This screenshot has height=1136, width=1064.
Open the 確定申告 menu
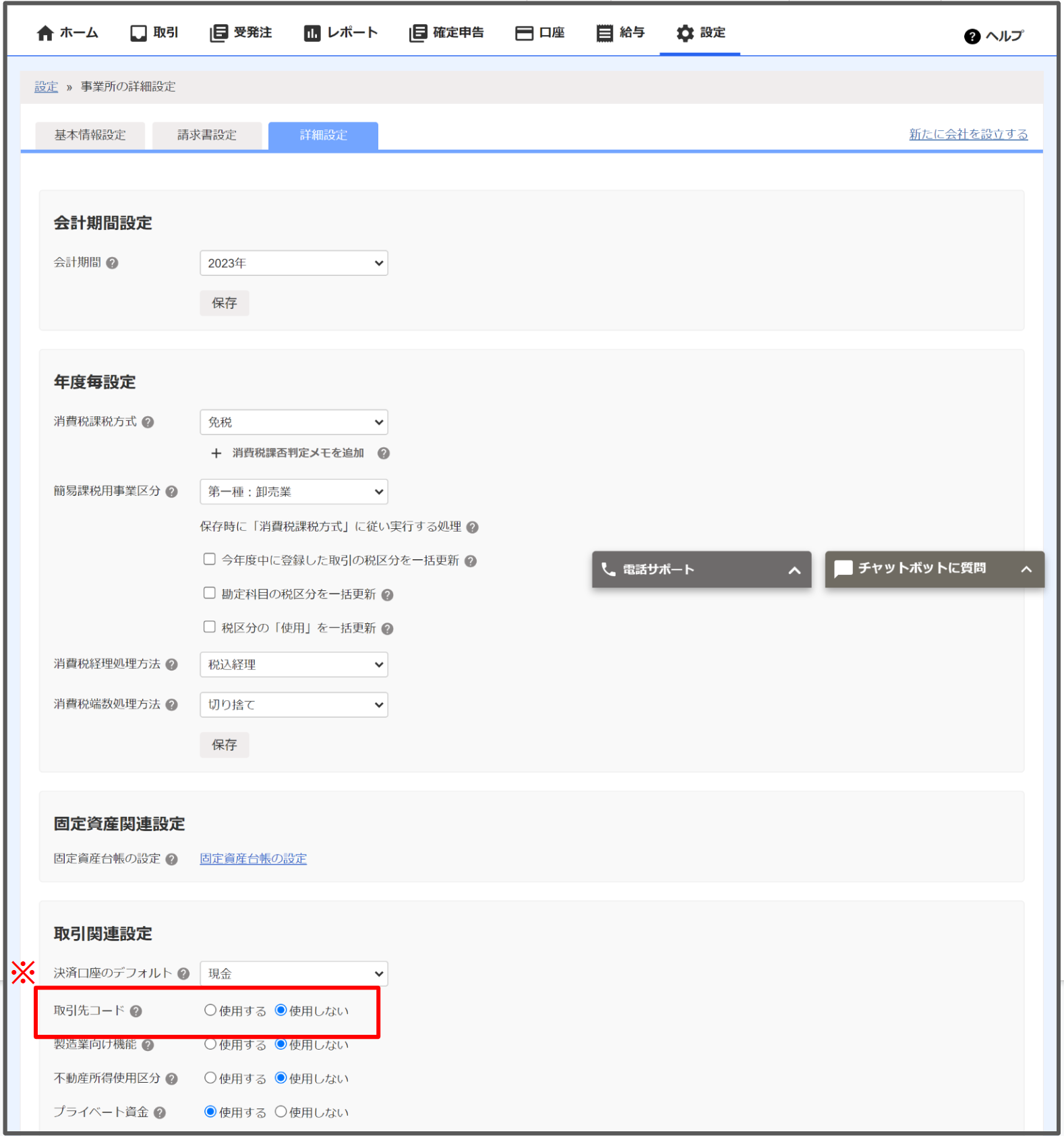446,33
